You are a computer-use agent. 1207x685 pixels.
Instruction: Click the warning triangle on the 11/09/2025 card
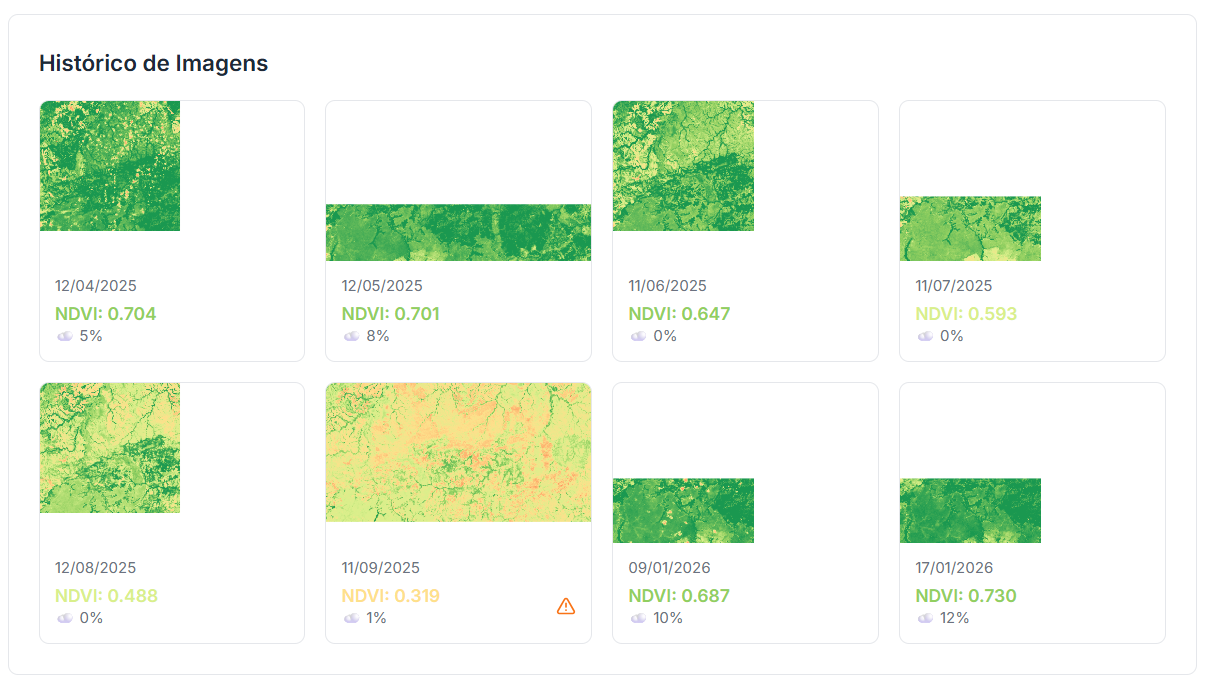click(x=566, y=606)
